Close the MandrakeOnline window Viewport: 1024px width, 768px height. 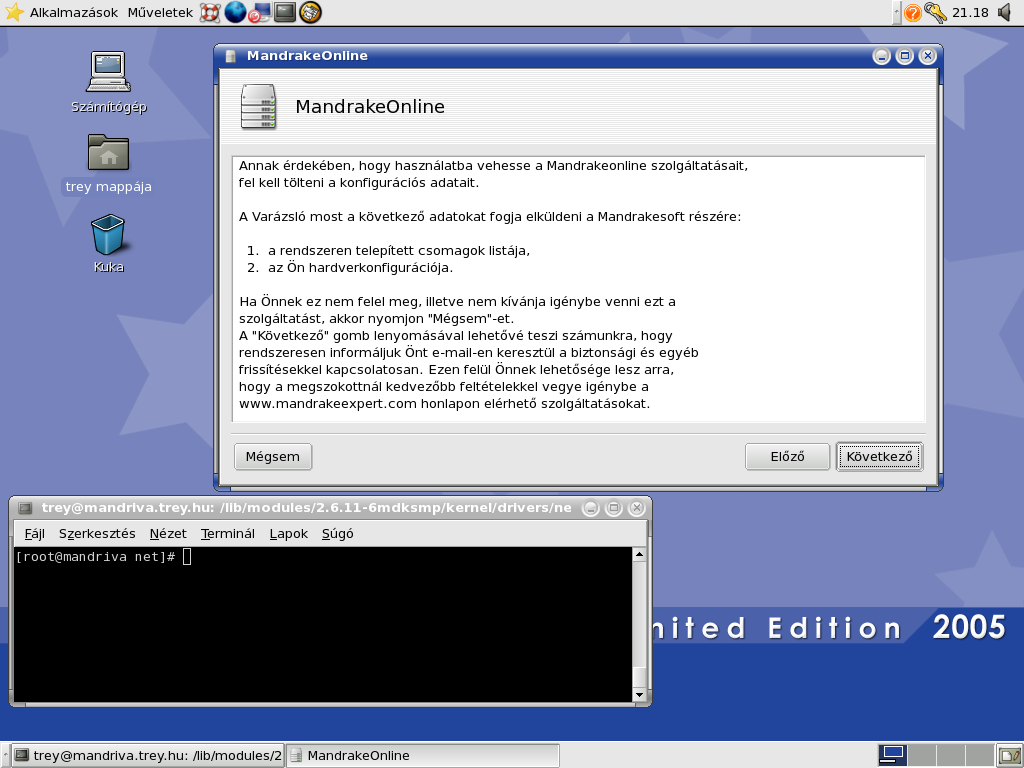tap(927, 56)
